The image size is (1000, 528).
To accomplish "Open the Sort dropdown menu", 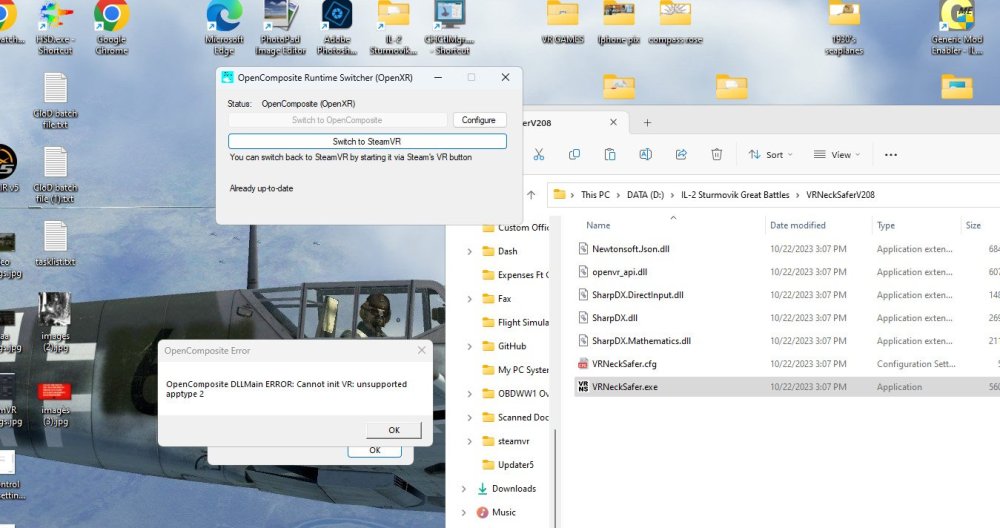I will point(770,155).
